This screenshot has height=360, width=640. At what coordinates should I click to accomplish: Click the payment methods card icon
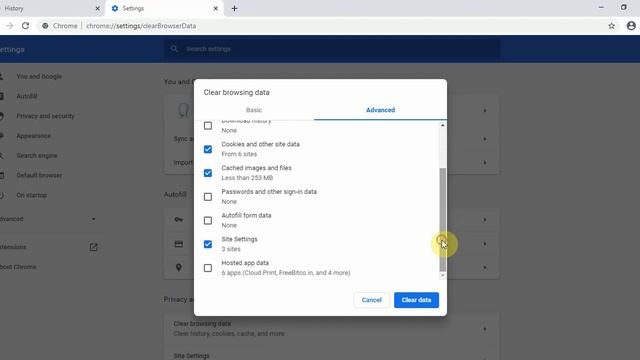tap(179, 244)
